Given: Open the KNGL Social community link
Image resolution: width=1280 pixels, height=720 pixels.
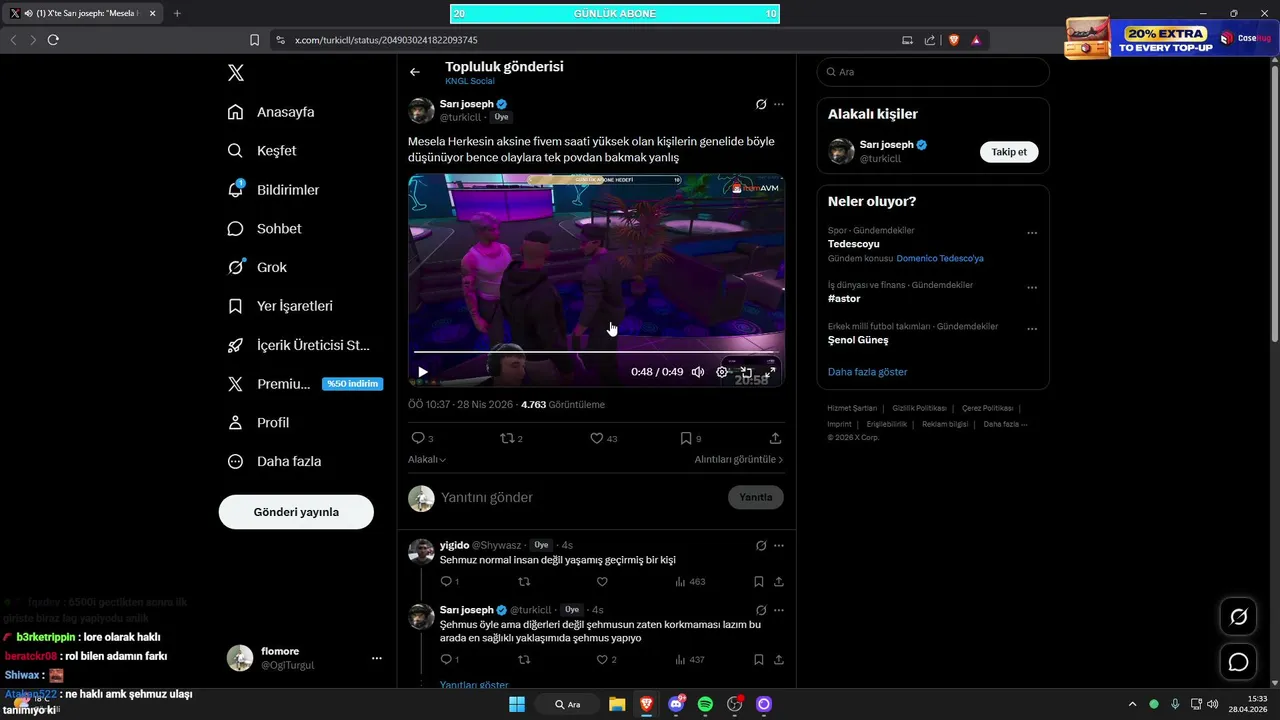Looking at the screenshot, I should (470, 81).
